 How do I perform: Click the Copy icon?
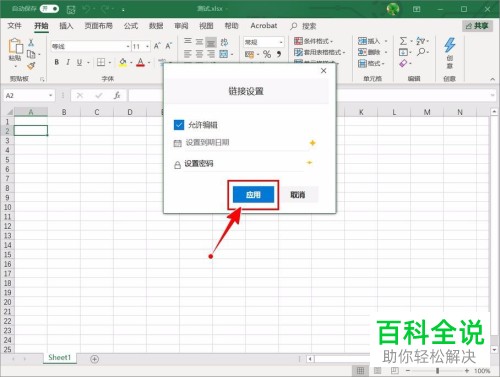31,54
